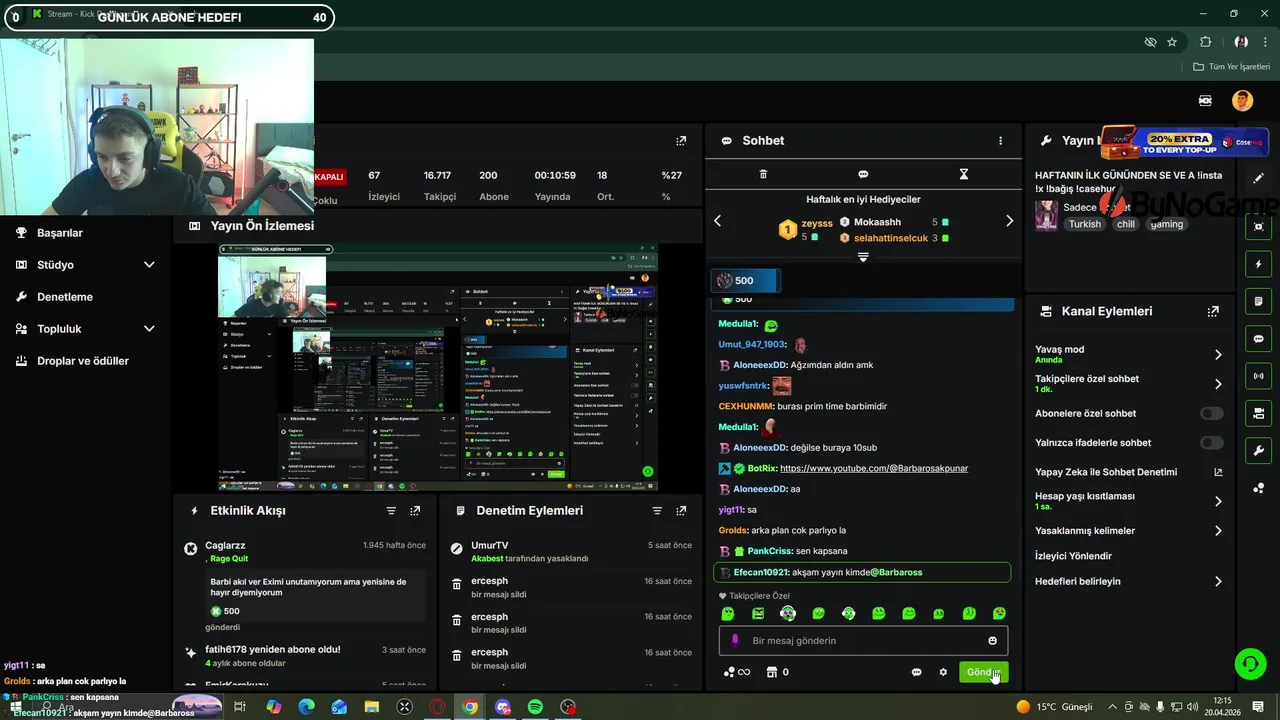Image resolution: width=1280 pixels, height=720 pixels.
Task: Open the green headset support button
Action: click(x=1249, y=663)
